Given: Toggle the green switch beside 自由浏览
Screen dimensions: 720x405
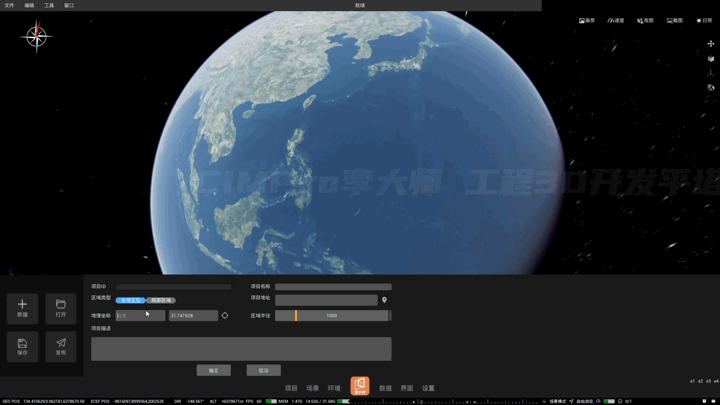Looking at the screenshot, I should tap(609, 401).
